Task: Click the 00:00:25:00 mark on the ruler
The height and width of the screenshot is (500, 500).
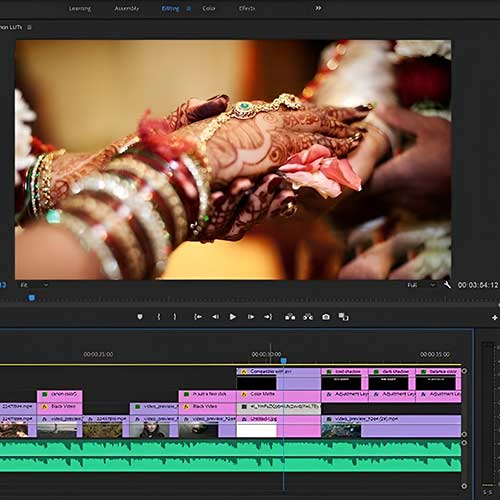Action: pyautogui.click(x=98, y=354)
